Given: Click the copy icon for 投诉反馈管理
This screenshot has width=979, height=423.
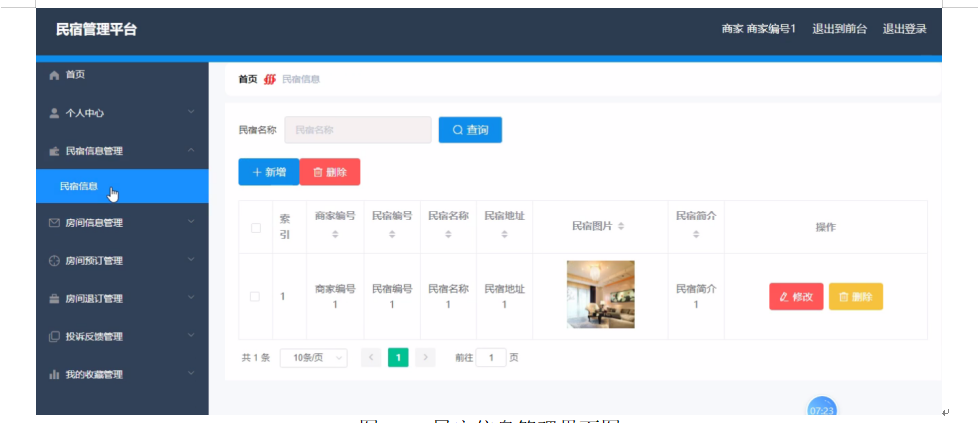Looking at the screenshot, I should click(54, 337).
